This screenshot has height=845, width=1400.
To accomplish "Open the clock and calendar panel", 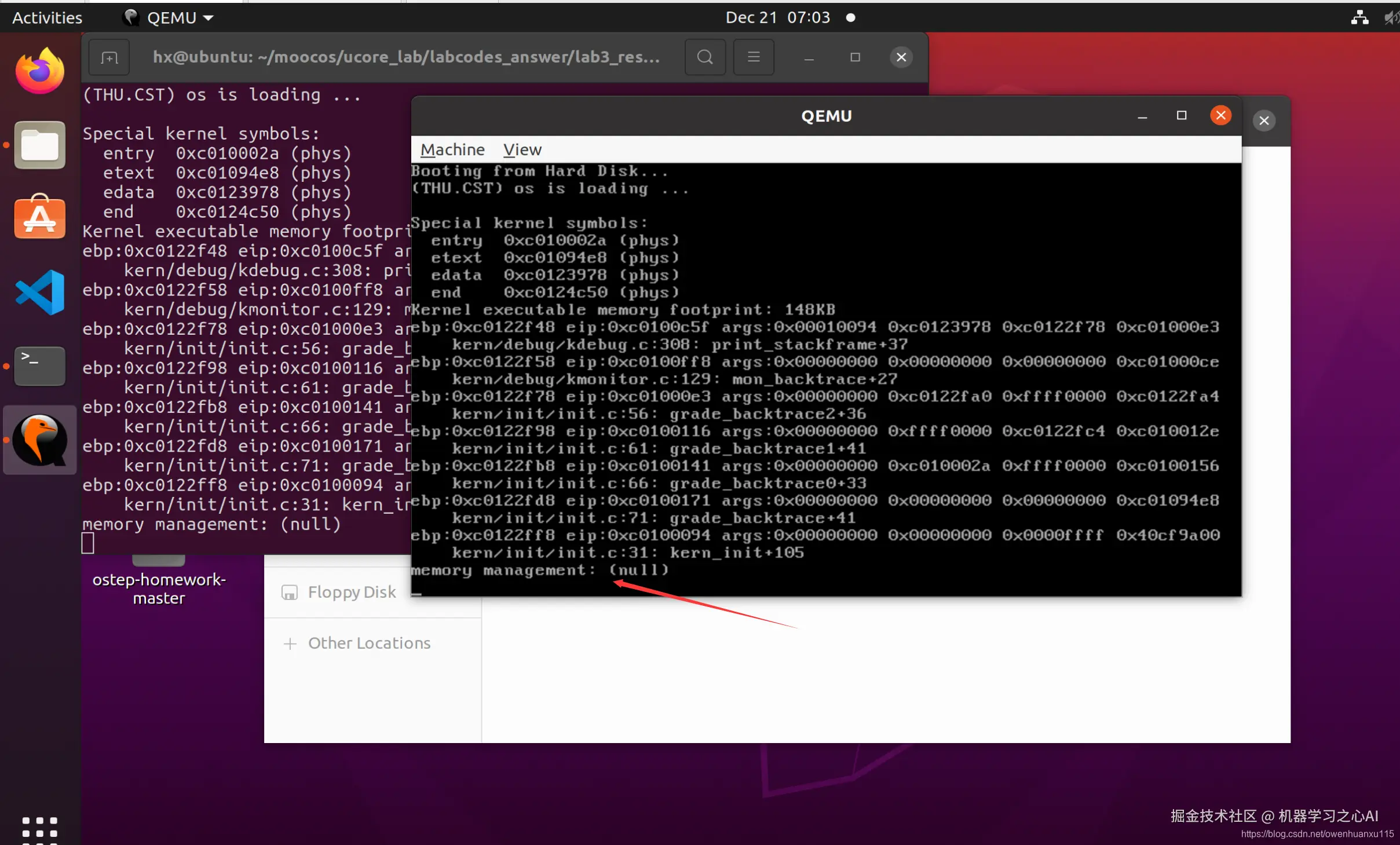I will [x=777, y=18].
